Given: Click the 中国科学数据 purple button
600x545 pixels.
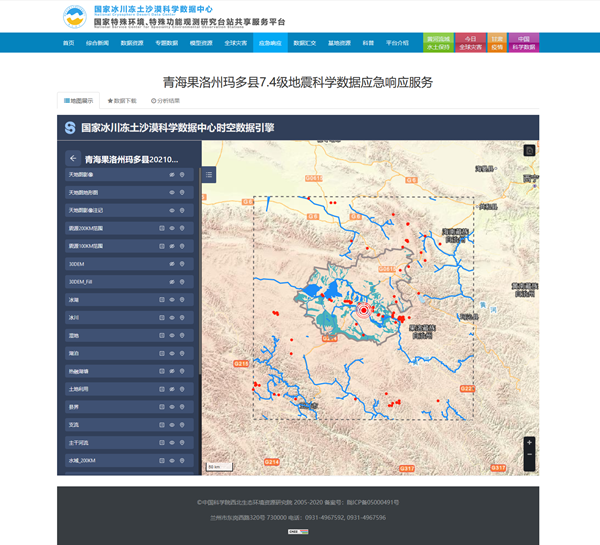Looking at the screenshot, I should coord(523,42).
